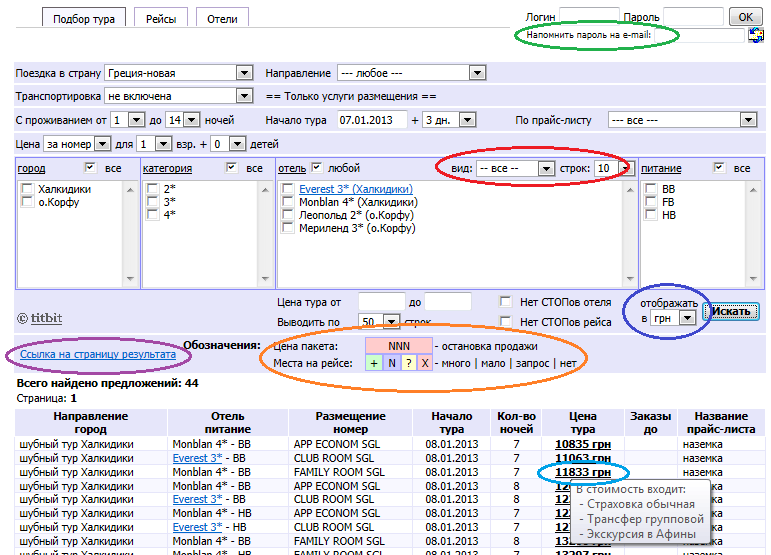Switch to the Рейсы tab
Screen dimensions: 771x555
161,19
